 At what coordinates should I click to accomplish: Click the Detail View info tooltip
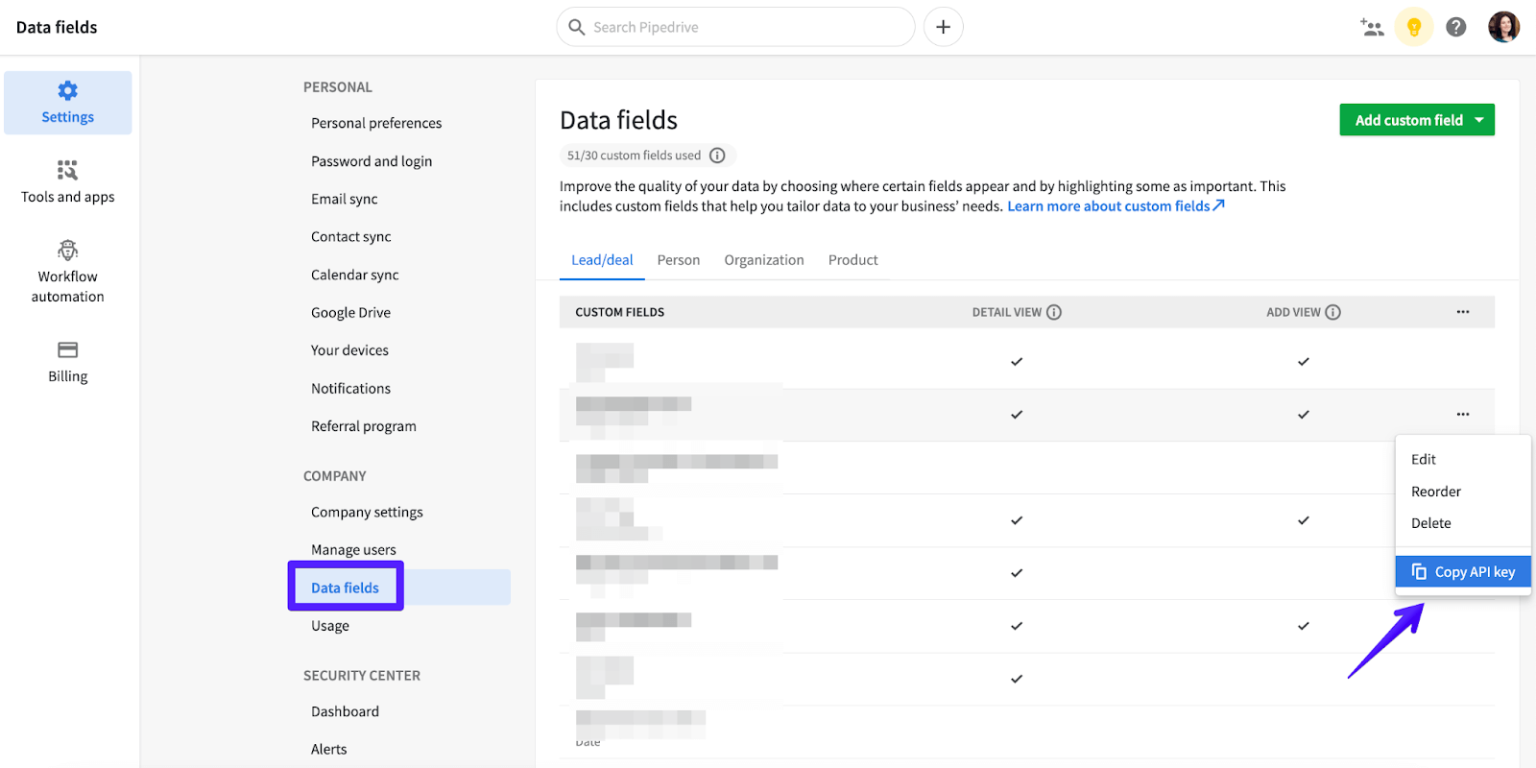1053,311
